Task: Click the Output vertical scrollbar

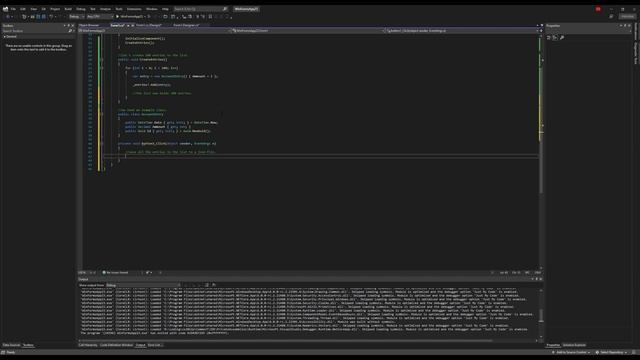Action: 541,313
